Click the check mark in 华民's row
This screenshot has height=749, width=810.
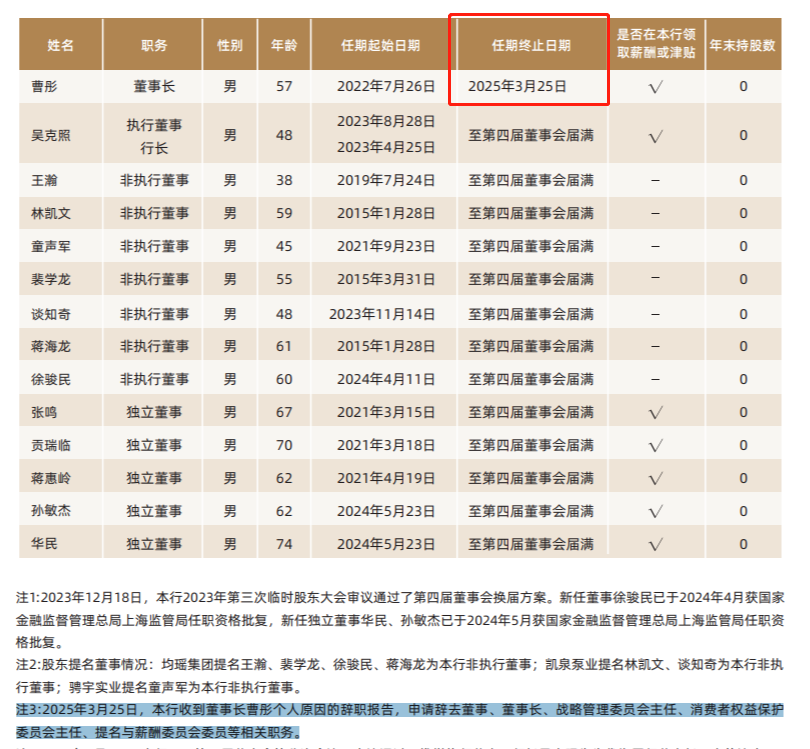pyautogui.click(x=656, y=544)
